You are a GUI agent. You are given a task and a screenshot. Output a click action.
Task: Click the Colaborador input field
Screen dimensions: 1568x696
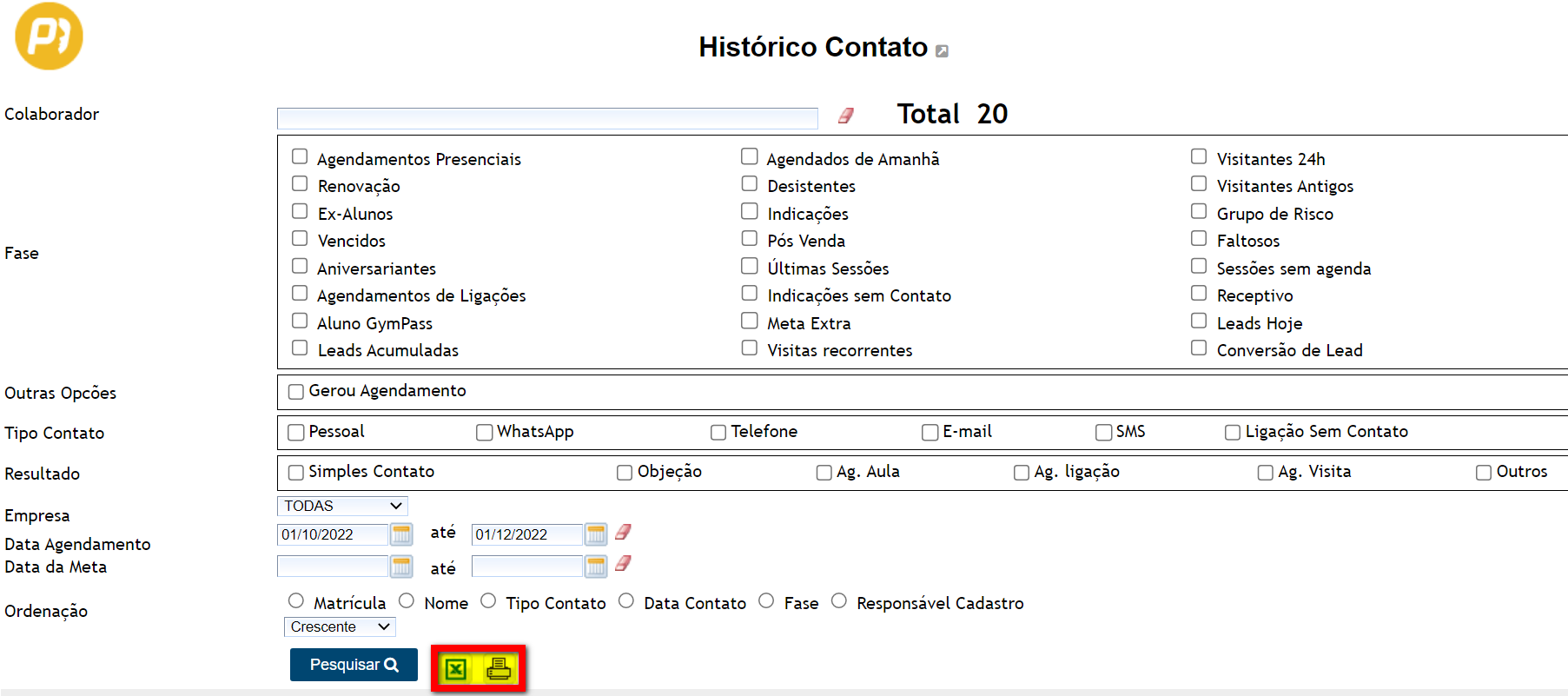tap(547, 118)
